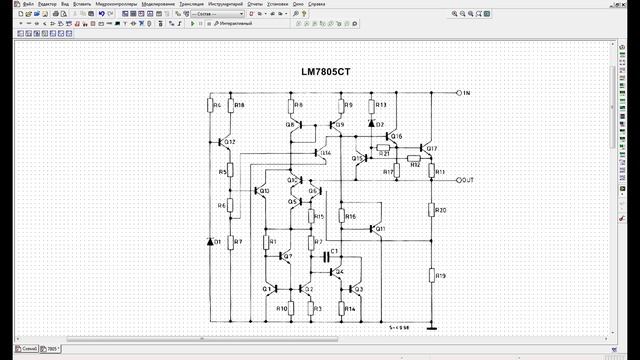Image resolution: width=640 pixels, height=360 pixels.
Task: Click the first bottom-row view toolbar icon
Action: 21,33
